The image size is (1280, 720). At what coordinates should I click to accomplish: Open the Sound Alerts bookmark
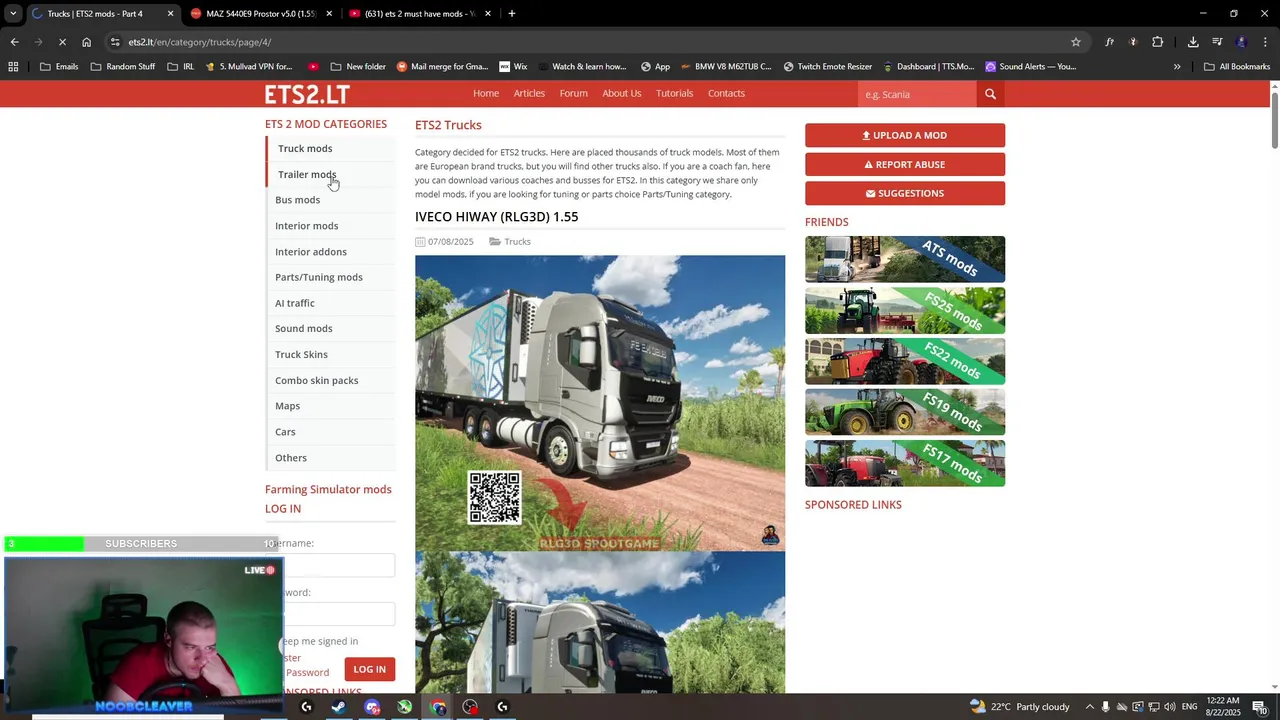click(1031, 67)
